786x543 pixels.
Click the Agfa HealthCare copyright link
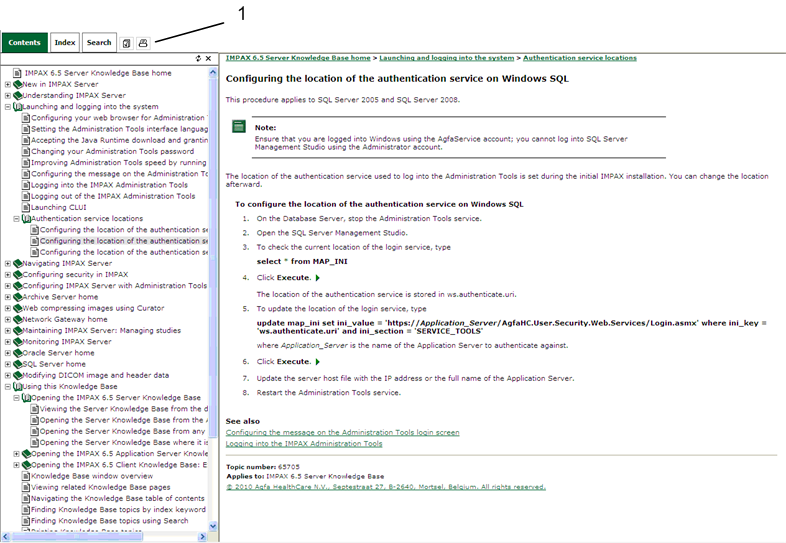pos(385,487)
